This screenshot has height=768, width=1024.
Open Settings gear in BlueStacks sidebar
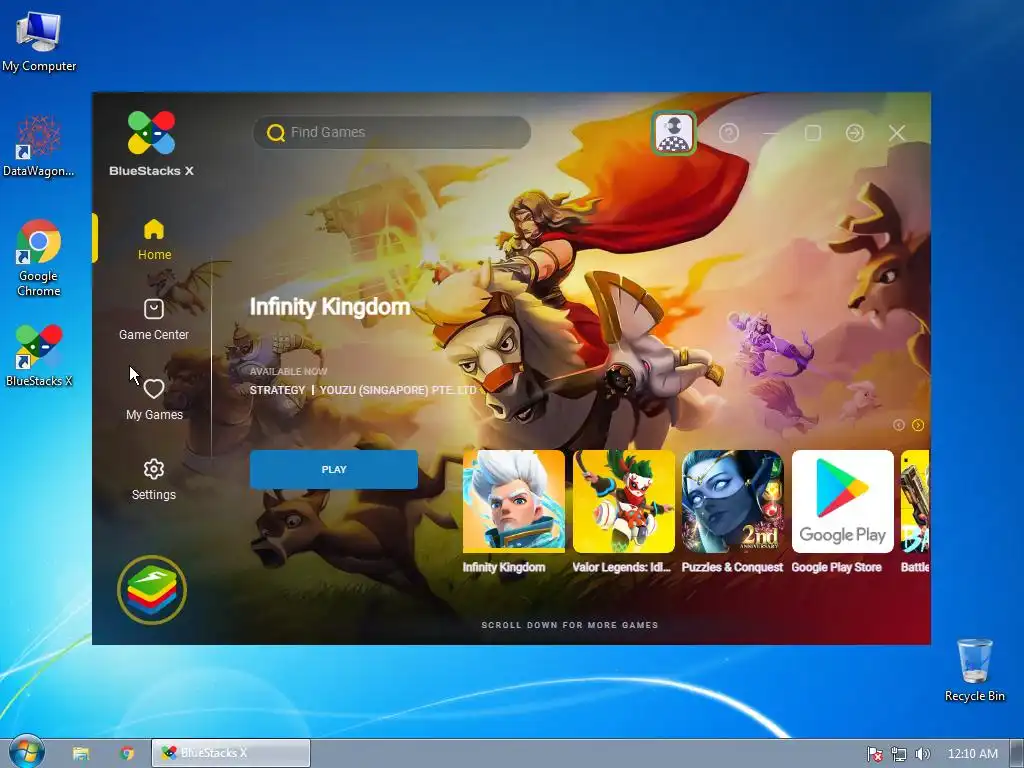point(153,469)
